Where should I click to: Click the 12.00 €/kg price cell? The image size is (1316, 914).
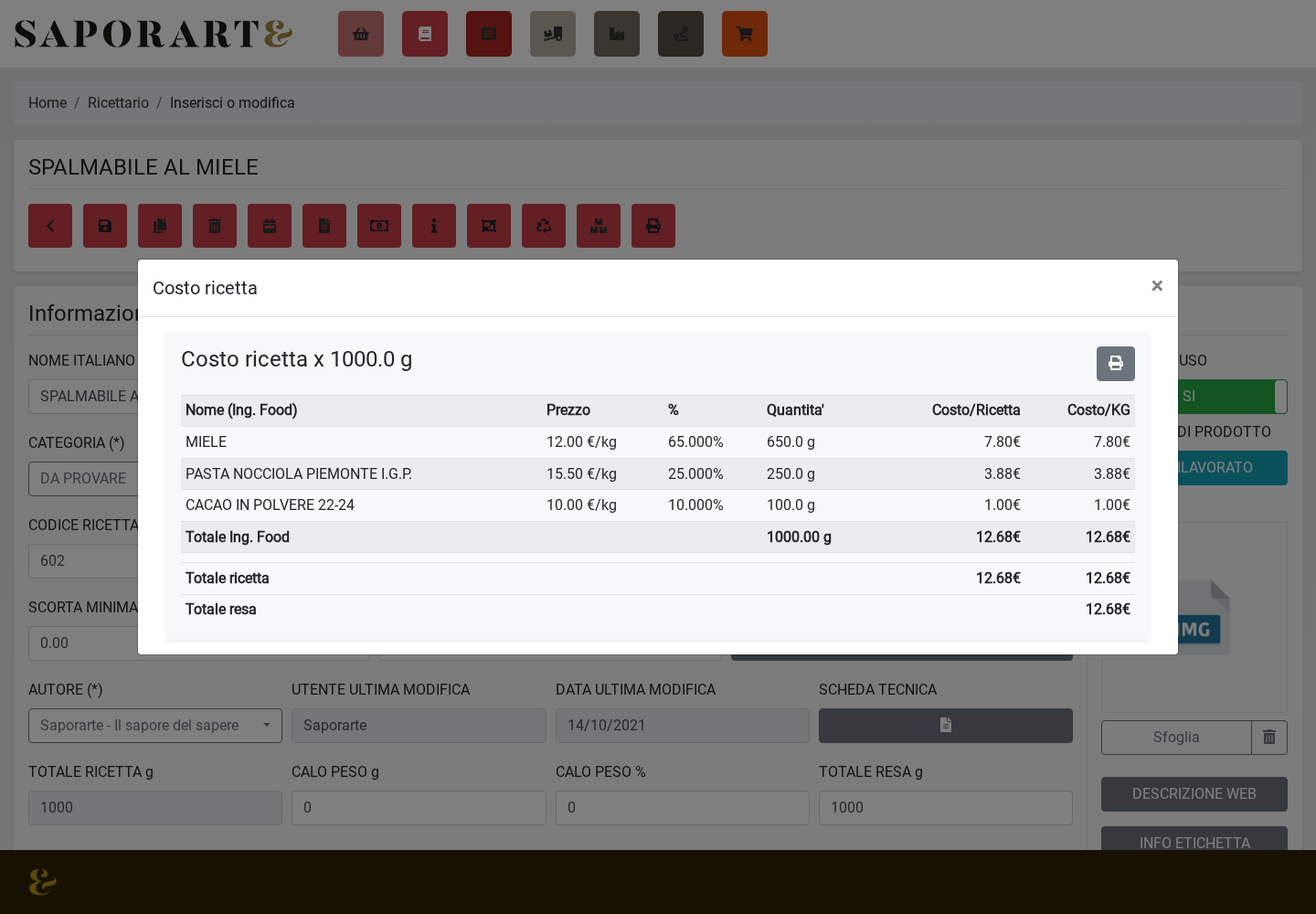pyautogui.click(x=581, y=442)
